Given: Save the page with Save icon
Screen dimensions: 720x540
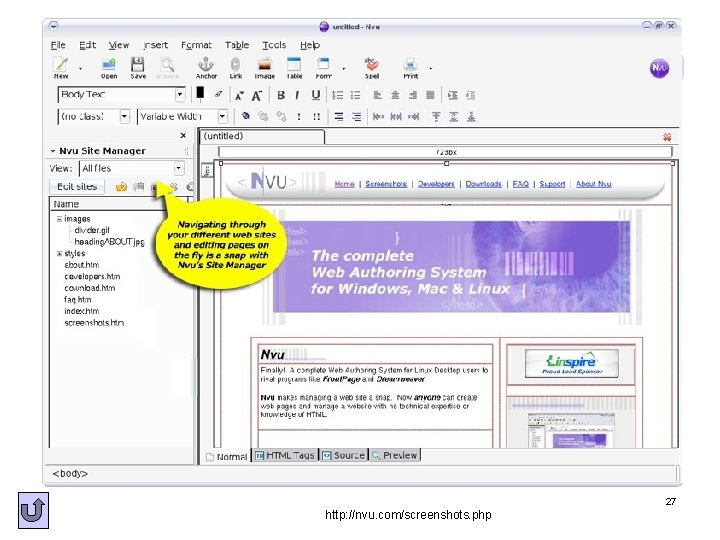Looking at the screenshot, I should 138,68.
